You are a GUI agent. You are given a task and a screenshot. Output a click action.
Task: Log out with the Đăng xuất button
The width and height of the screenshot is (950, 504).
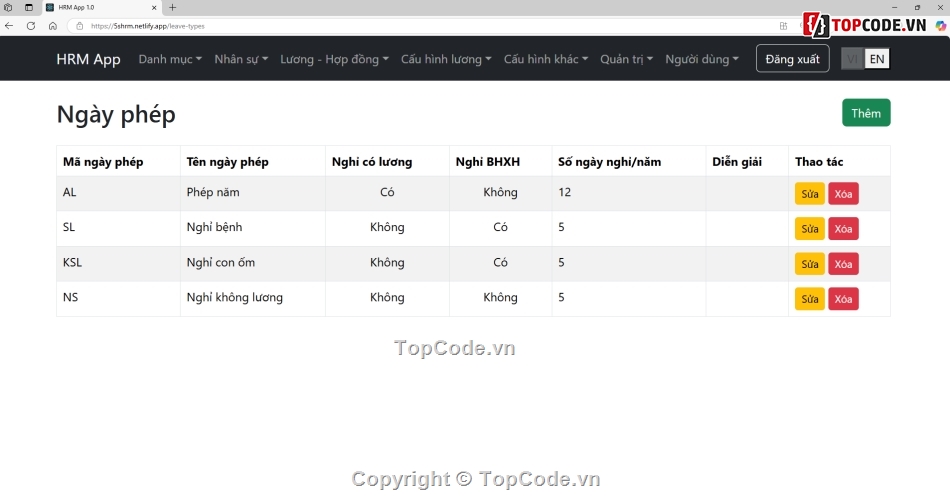pos(792,59)
